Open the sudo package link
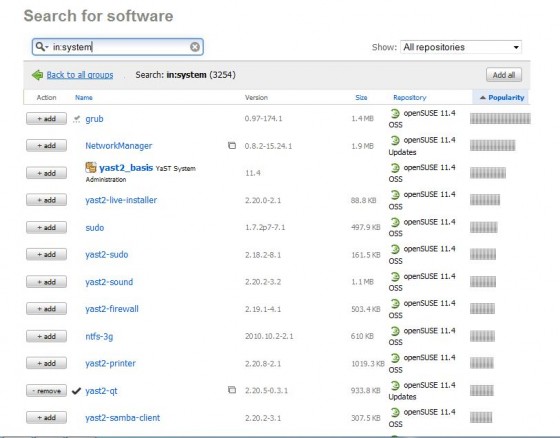The width and height of the screenshot is (560, 438). (x=95, y=228)
